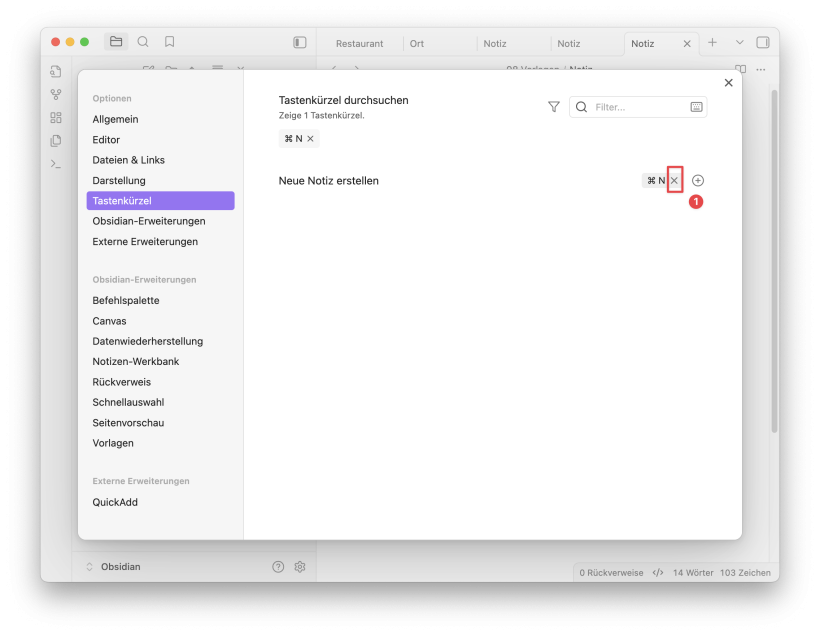Screen dimensions: 820x635
Task: Open the bookmarks icon in the top toolbar
Action: pos(170,42)
